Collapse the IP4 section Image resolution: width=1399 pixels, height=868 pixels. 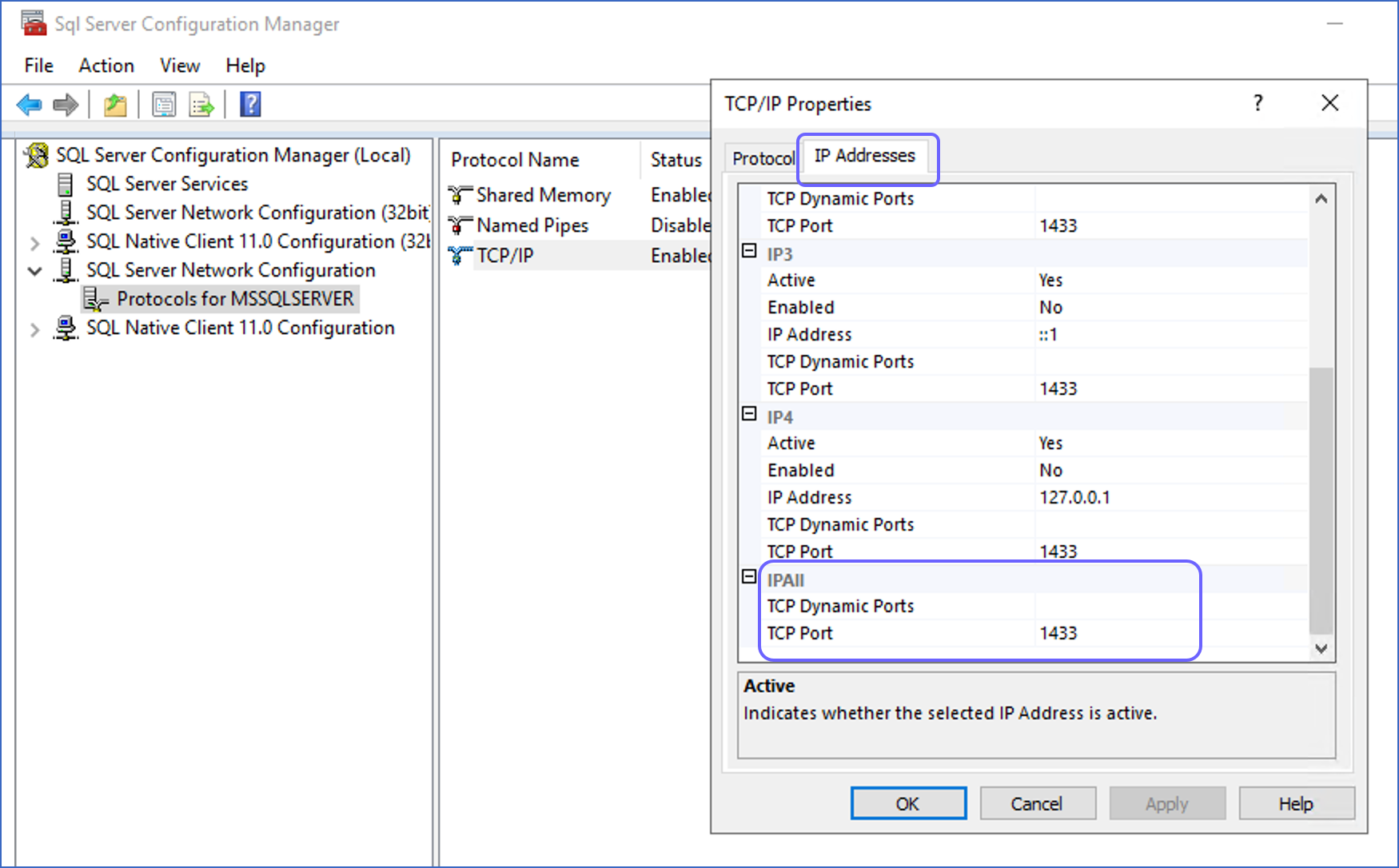[x=749, y=413]
